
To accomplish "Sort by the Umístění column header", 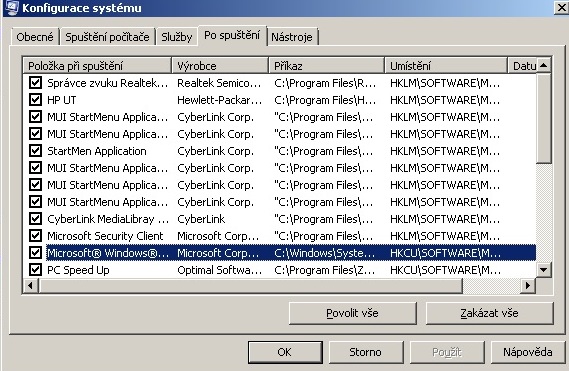I will click(x=446, y=66).
